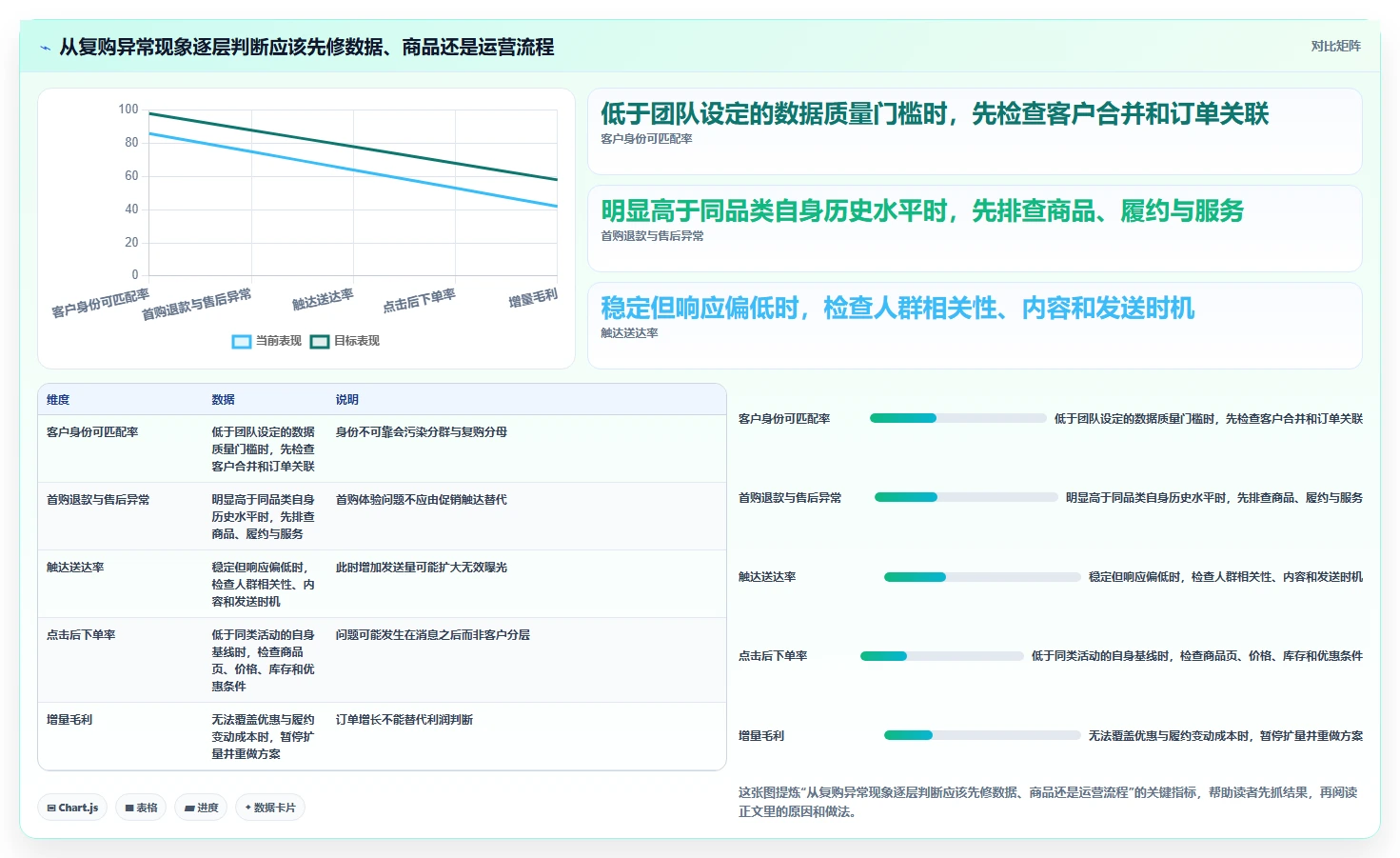Click chart axis label 增量毛利
This screenshot has height=858, width=1400.
click(x=533, y=298)
